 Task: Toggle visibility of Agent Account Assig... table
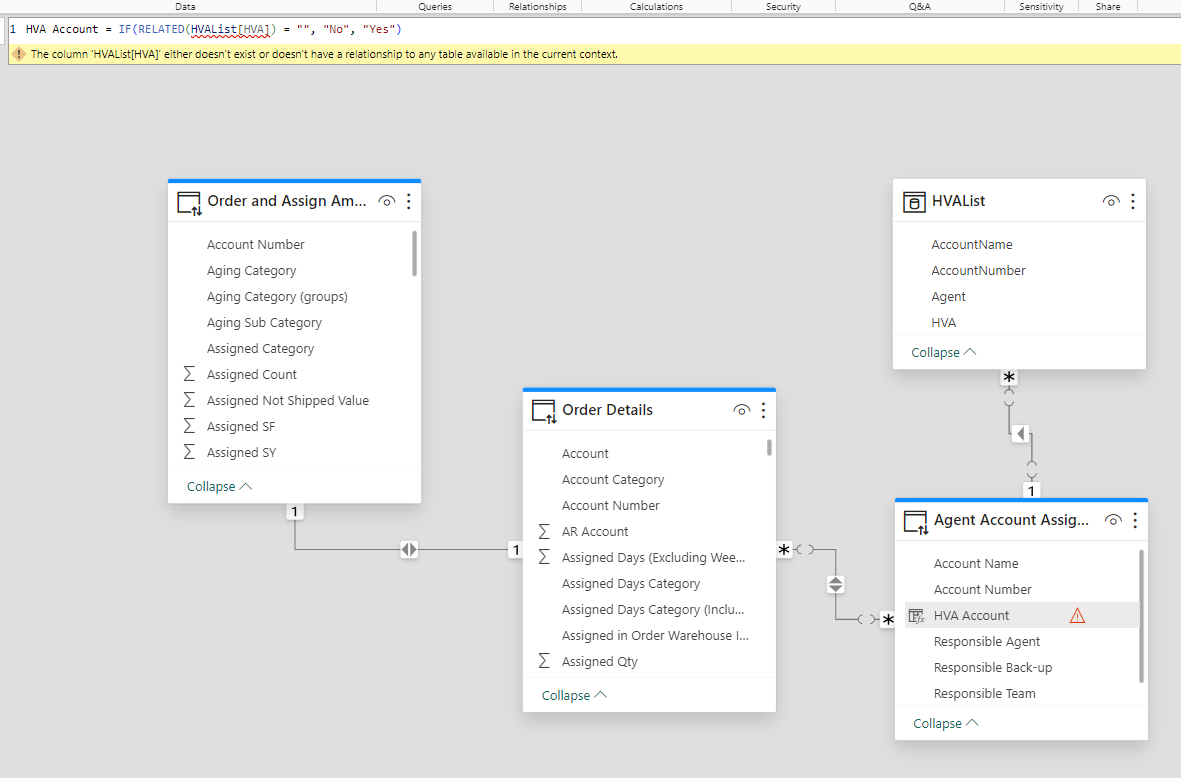point(1113,520)
